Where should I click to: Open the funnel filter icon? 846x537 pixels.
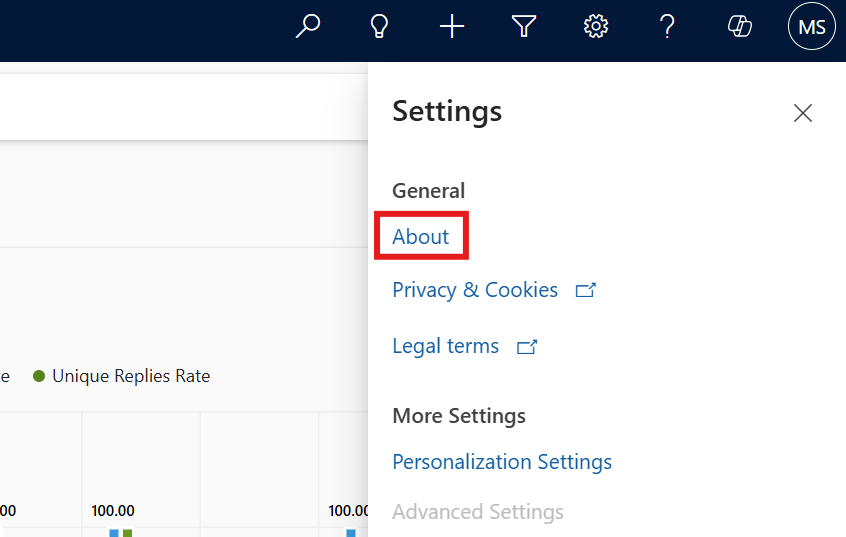pos(524,27)
